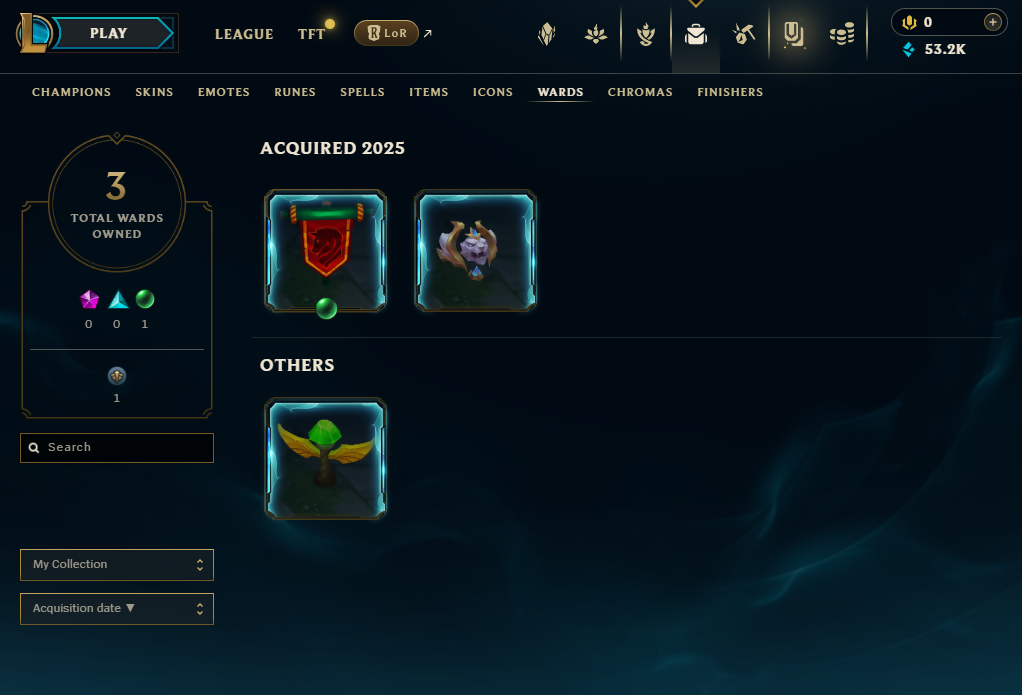Click the cyan triangle rarity filter
1022x695 pixels.
(x=118, y=299)
